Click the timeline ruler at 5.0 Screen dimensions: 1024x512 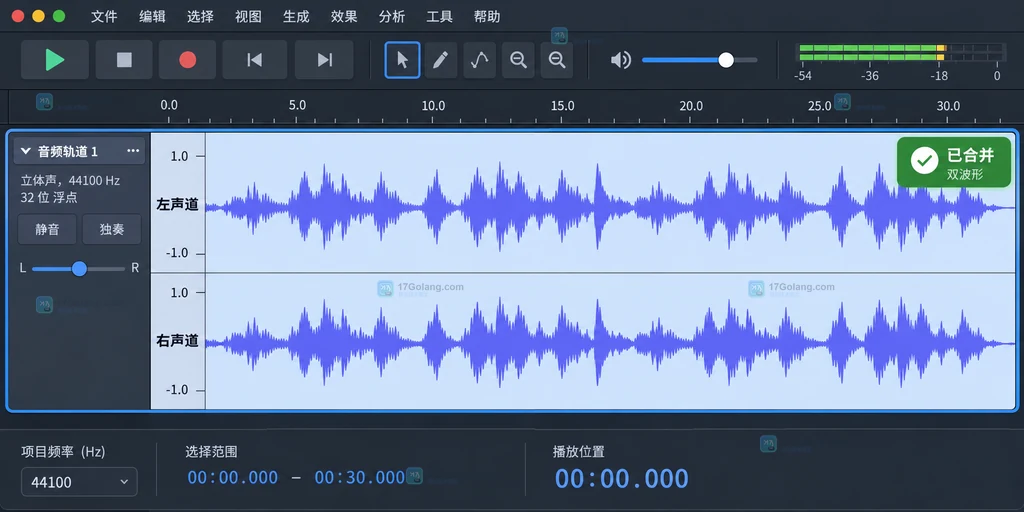coord(297,106)
